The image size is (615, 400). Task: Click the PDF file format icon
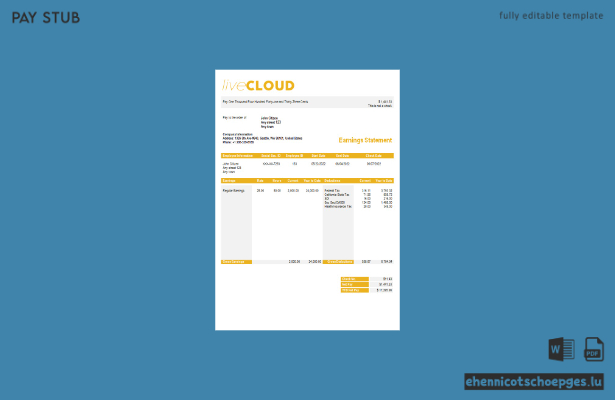tap(594, 349)
